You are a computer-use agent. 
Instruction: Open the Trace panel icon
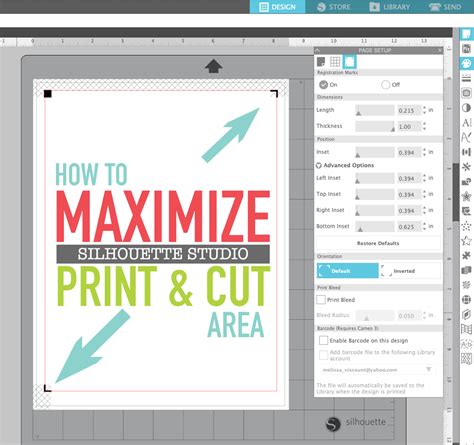[467, 93]
